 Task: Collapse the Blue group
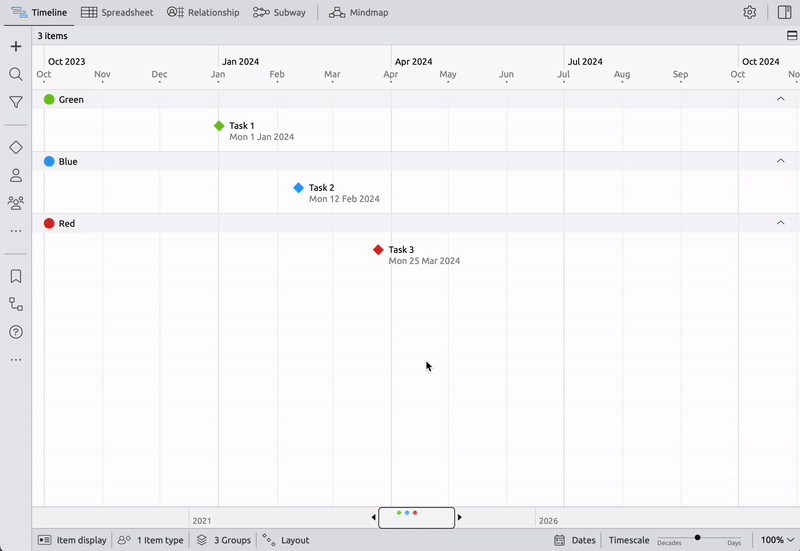(x=781, y=161)
